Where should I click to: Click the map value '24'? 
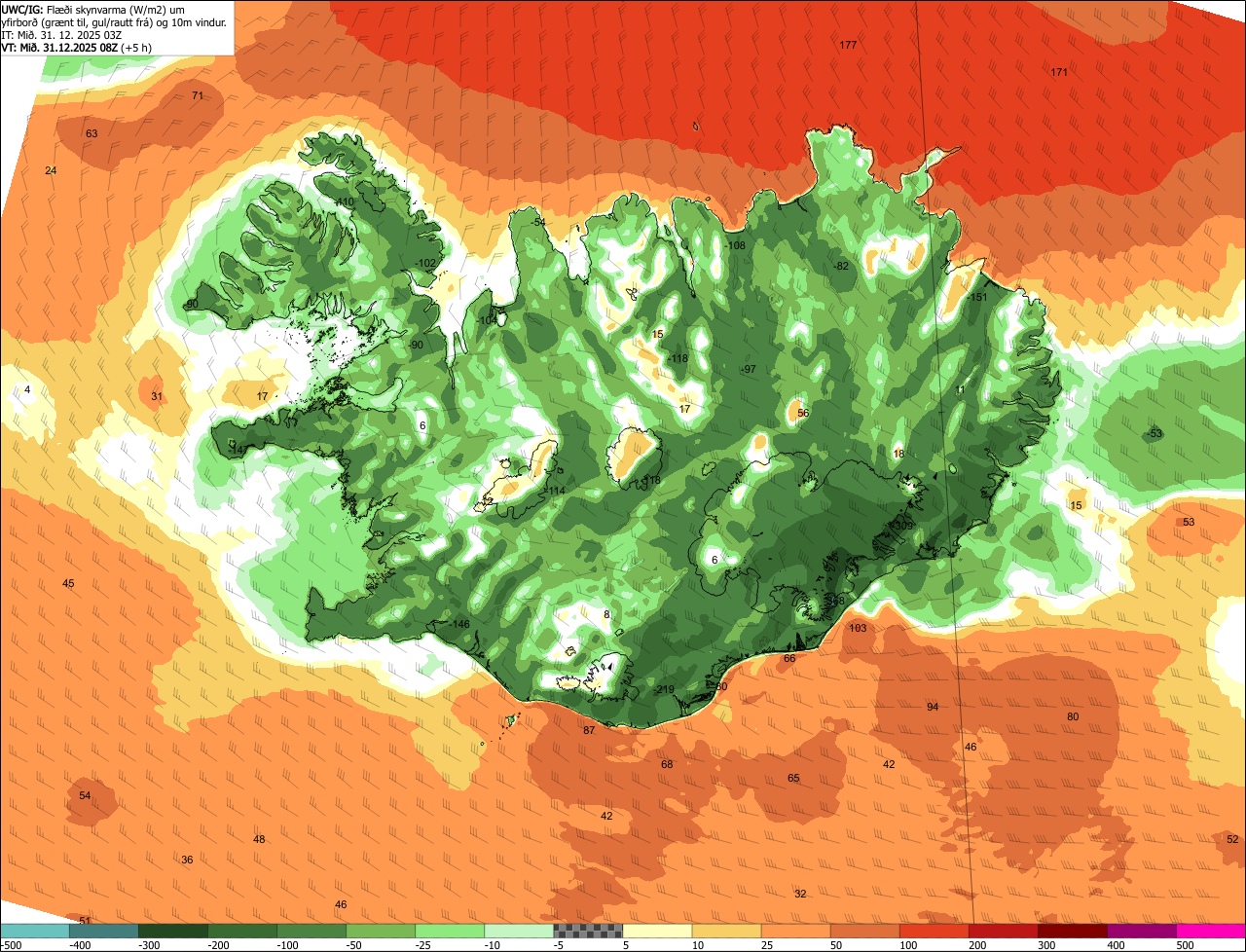[51, 170]
